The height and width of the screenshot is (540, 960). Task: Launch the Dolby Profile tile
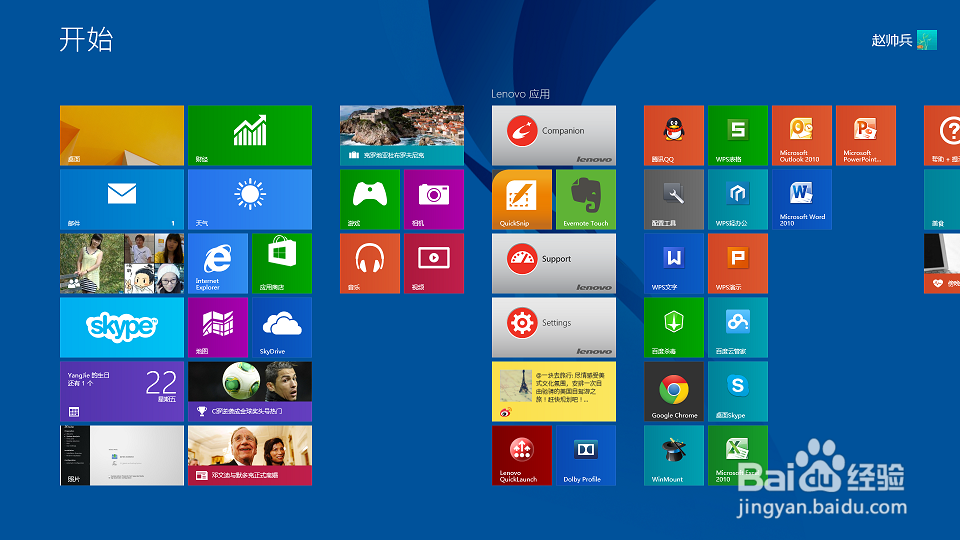(585, 456)
